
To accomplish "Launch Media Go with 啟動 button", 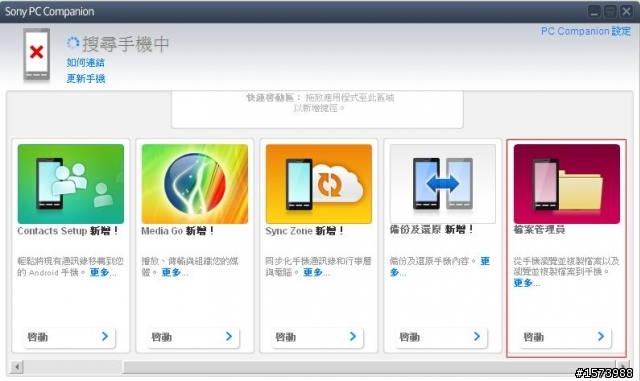I will point(193,337).
